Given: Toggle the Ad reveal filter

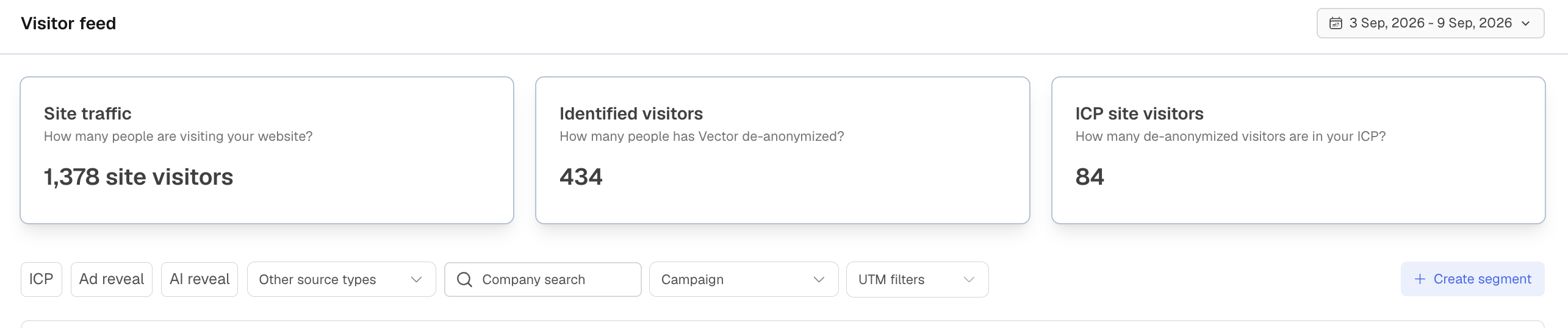Looking at the screenshot, I should 112,279.
